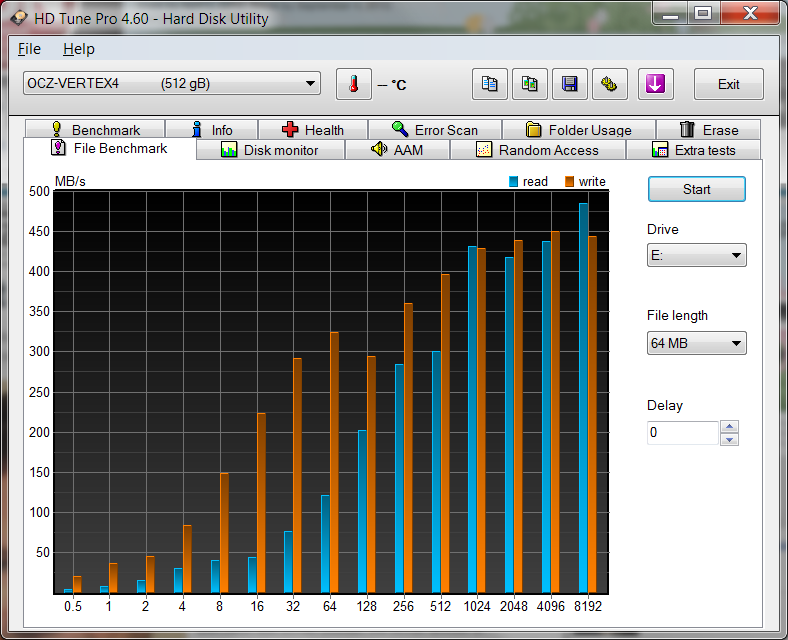
Task: Open the Drive letter E: dropdown
Action: (x=696, y=255)
